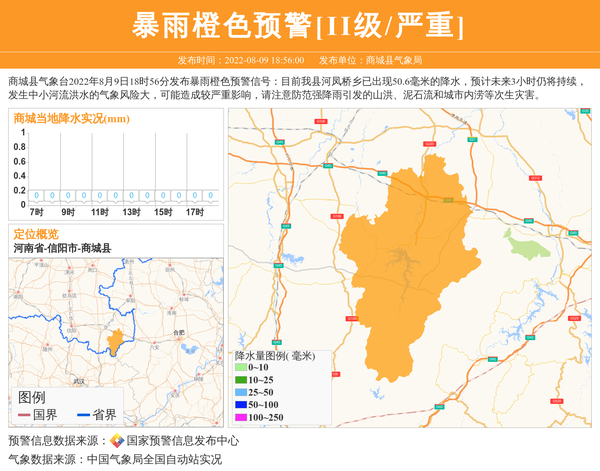Click the 合肥 city label in overview map
Viewport: 600px width, 471px height.
[179, 333]
